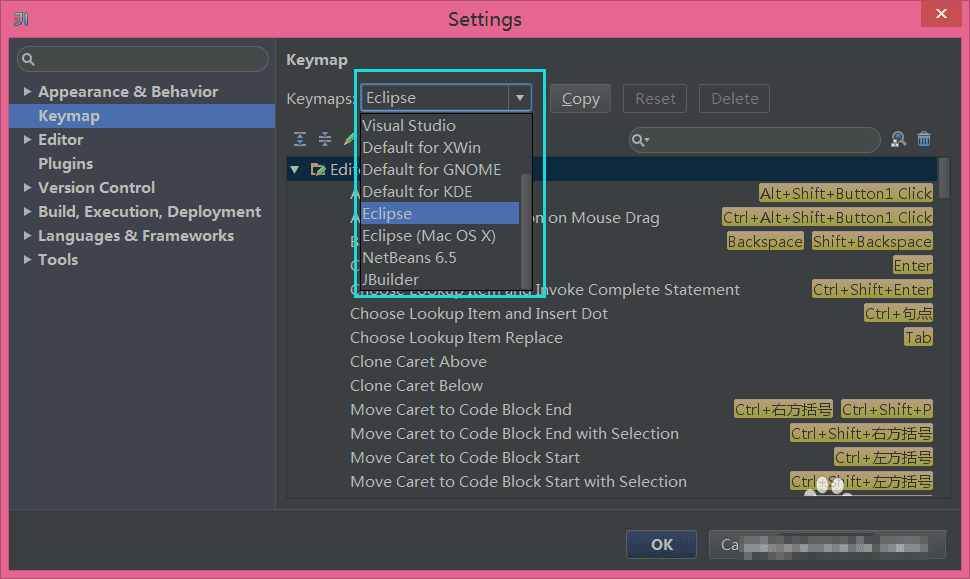Expand Appearance & Behavior section

pos(27,92)
